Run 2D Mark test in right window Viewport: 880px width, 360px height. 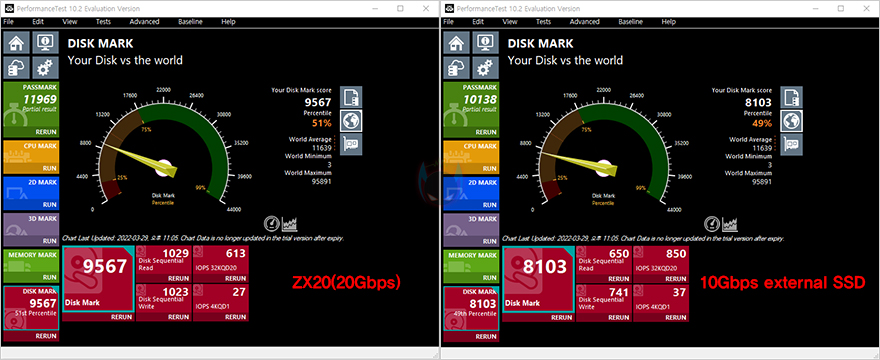[x=490, y=205]
